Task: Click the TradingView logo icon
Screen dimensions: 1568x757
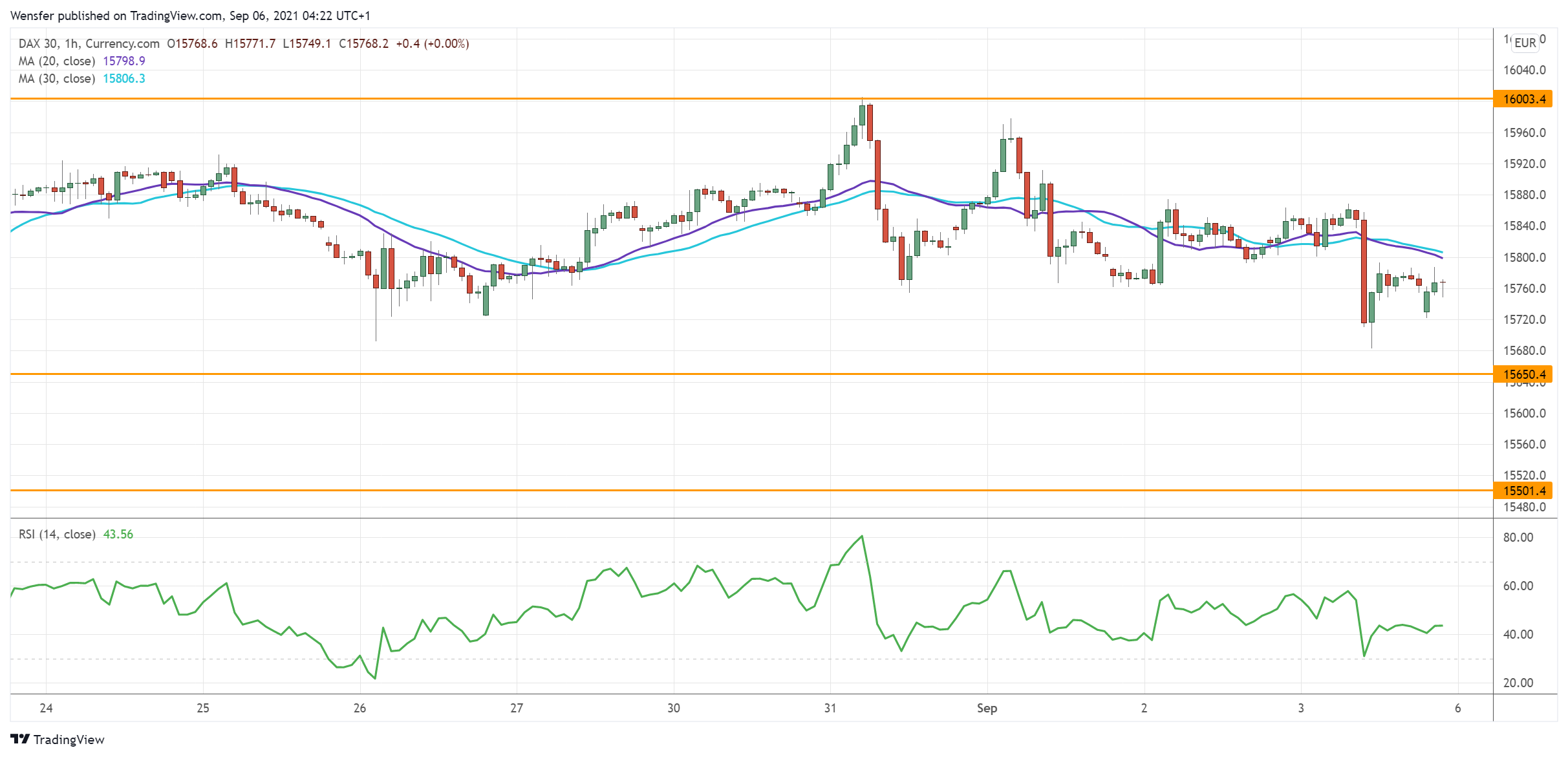Action: pos(19,739)
